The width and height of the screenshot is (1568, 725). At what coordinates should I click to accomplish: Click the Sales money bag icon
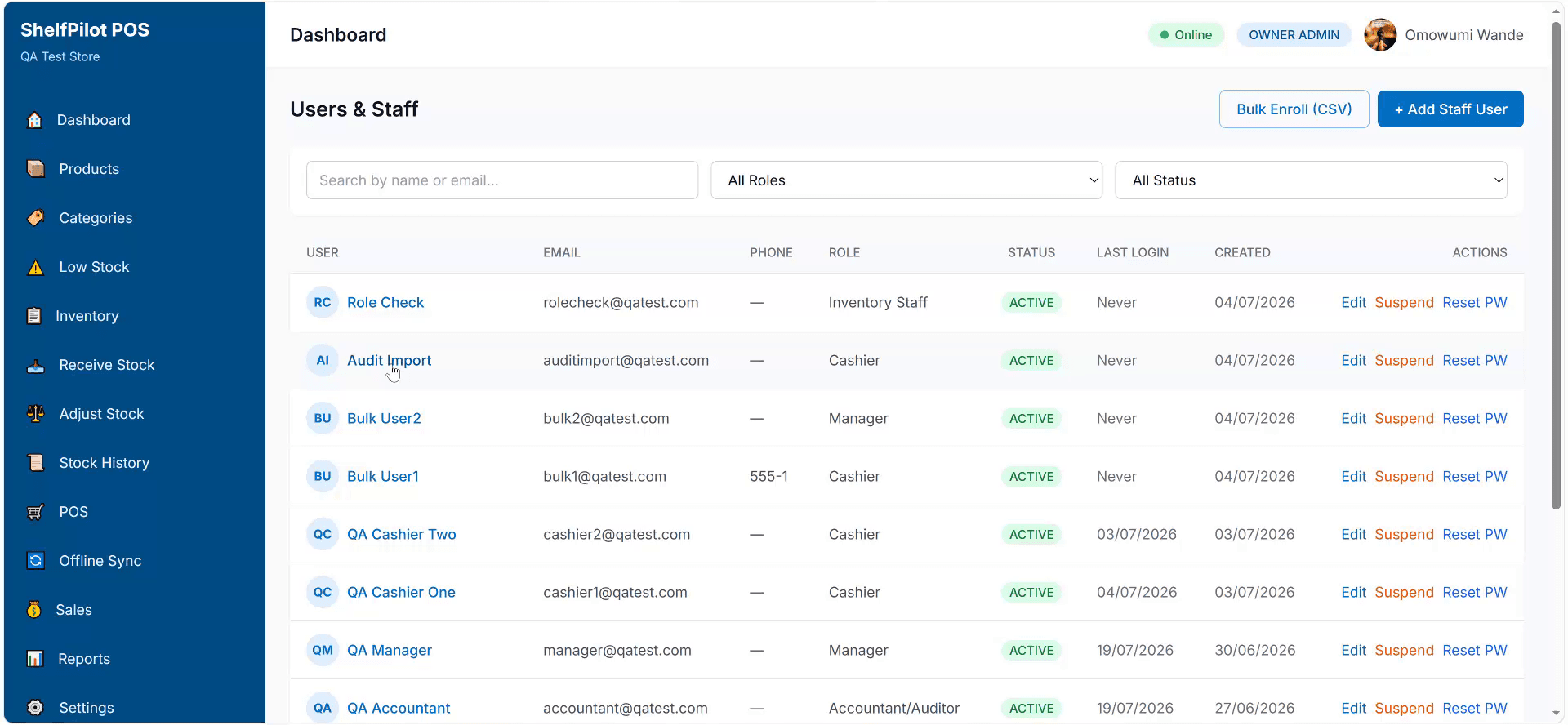(33, 610)
